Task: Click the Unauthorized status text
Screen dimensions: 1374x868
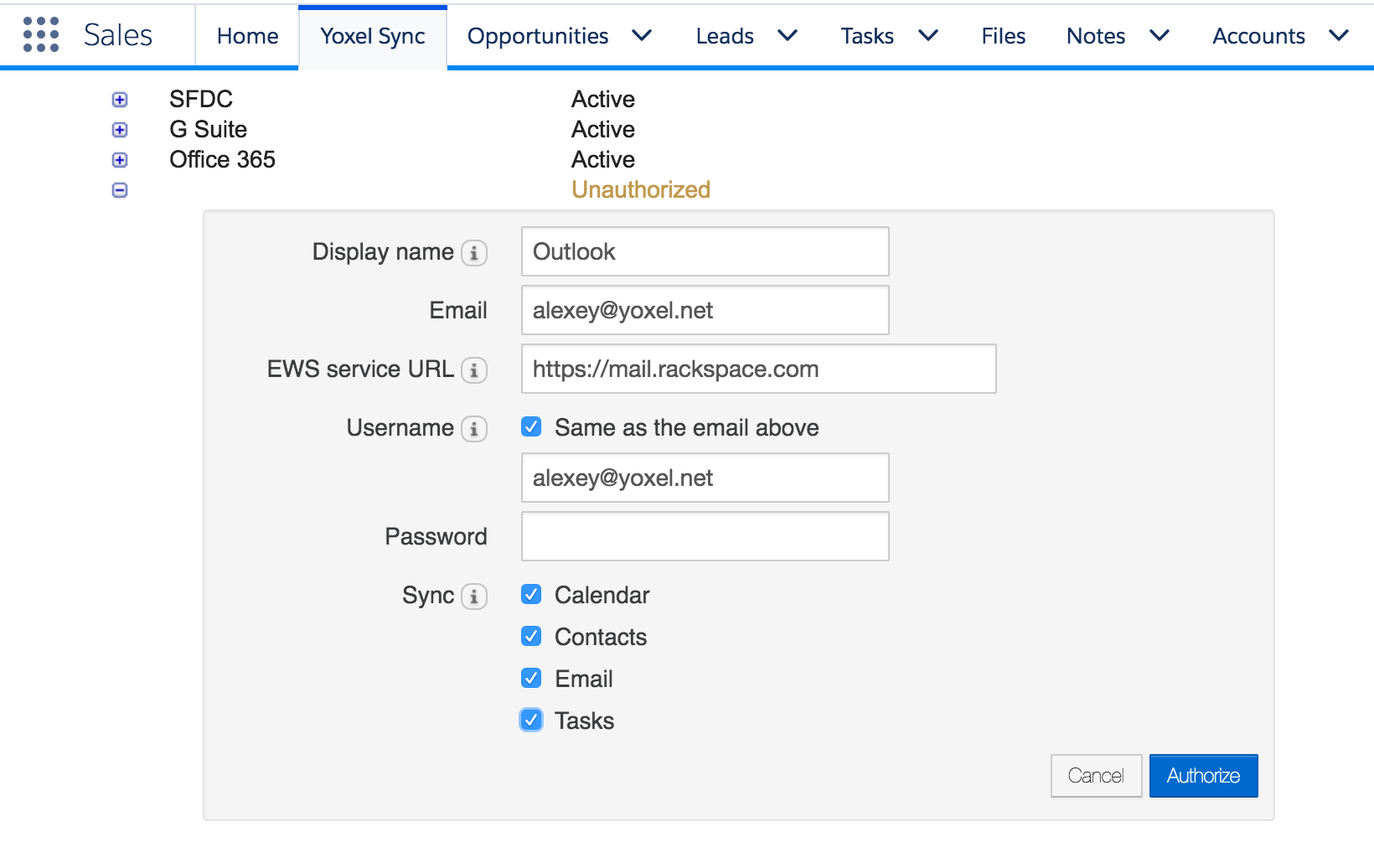Action: [x=641, y=189]
